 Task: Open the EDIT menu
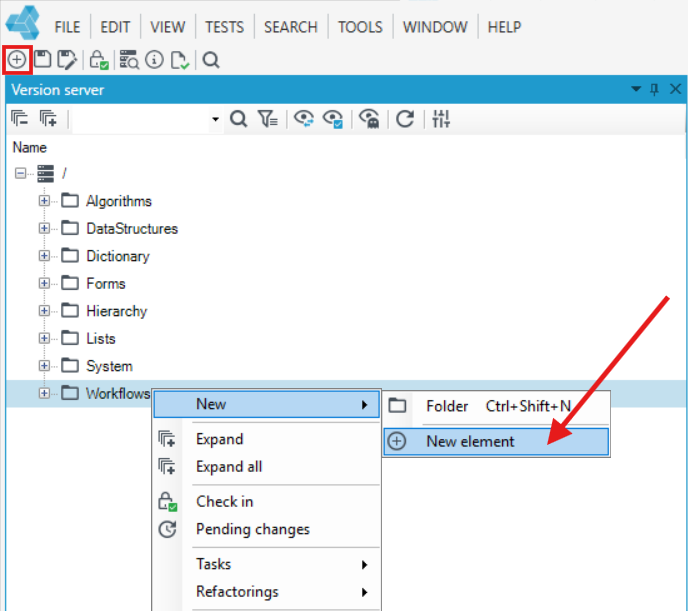click(x=115, y=27)
